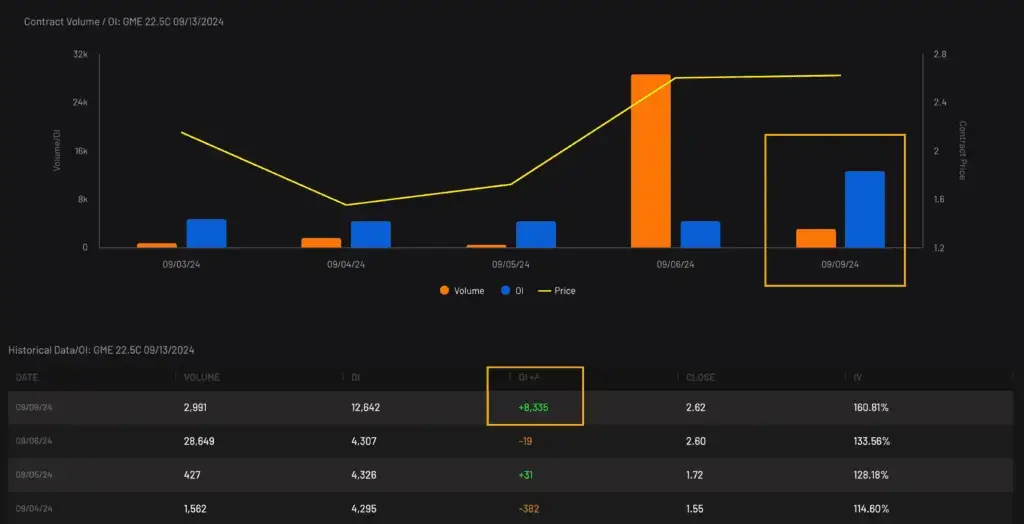Screen dimensions: 1024x524
Task: Click the 09/05/24 x-axis date label
Action: [x=511, y=265]
